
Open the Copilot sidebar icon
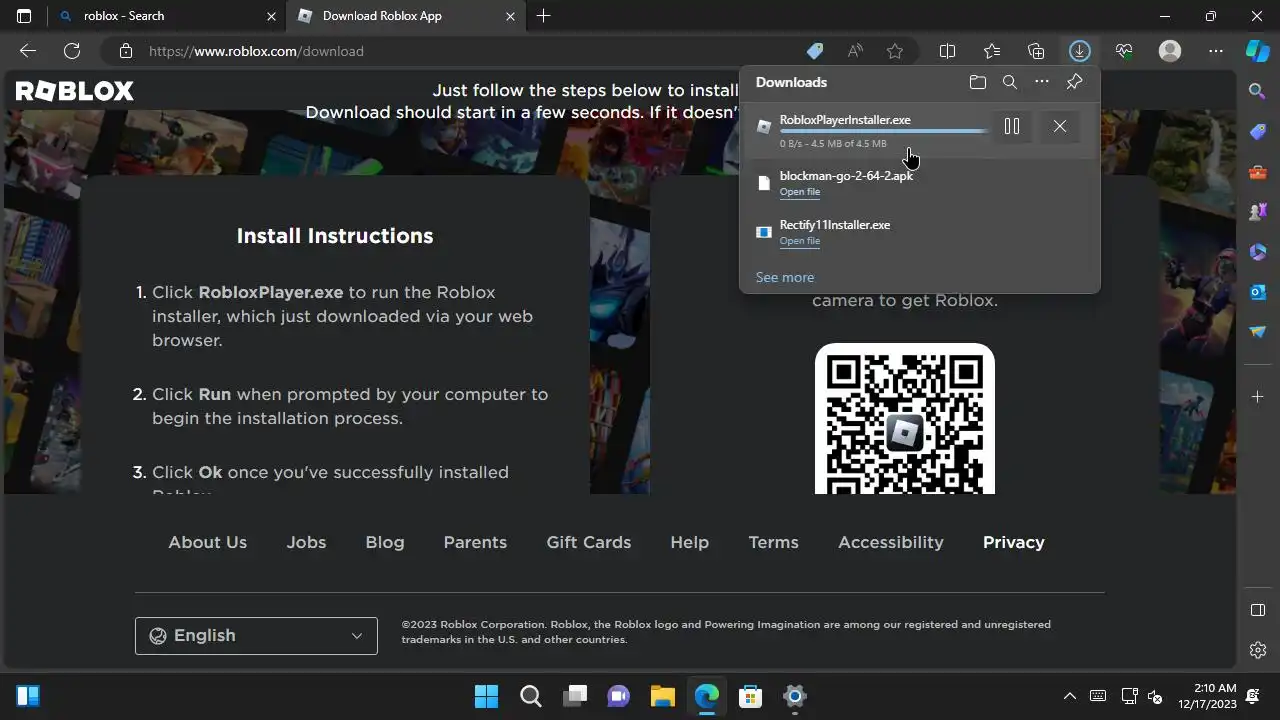pyautogui.click(x=1257, y=51)
